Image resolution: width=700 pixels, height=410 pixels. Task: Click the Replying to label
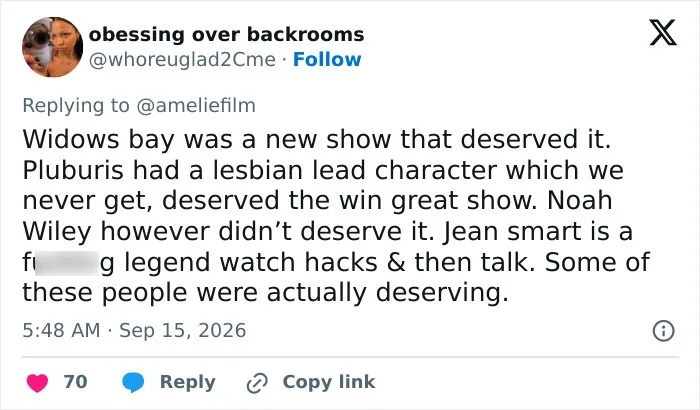click(76, 106)
